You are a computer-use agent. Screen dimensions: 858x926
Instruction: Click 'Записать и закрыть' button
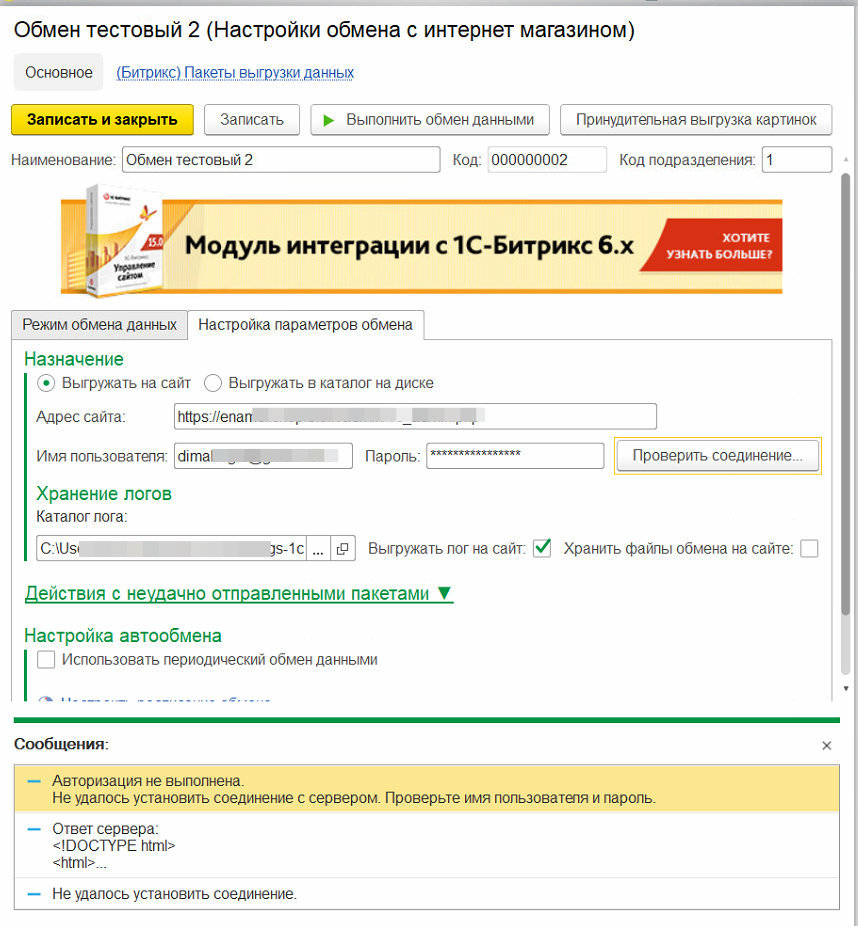click(102, 120)
